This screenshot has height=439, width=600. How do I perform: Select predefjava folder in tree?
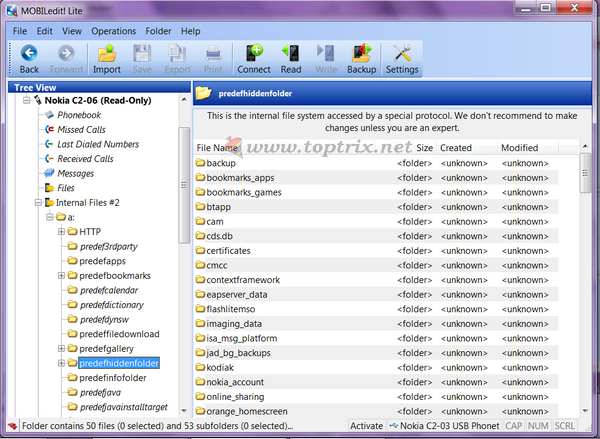100,392
